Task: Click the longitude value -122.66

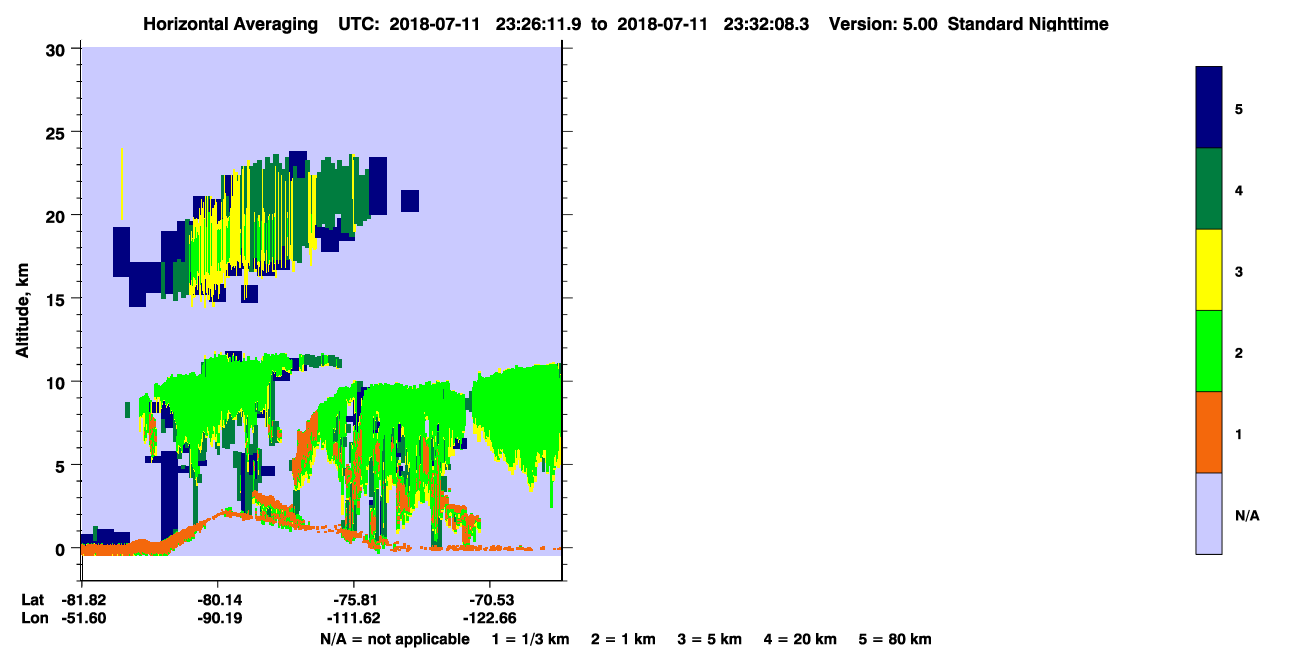Action: (490, 618)
